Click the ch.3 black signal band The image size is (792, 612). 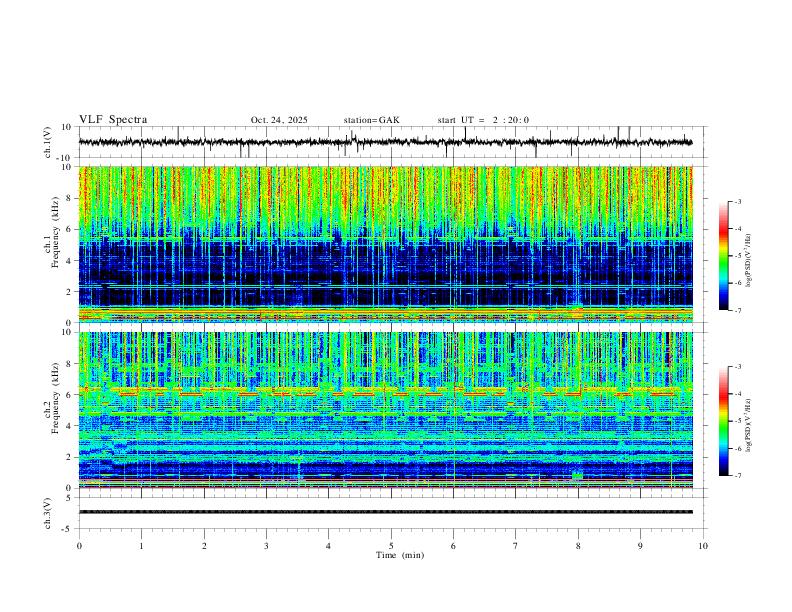click(385, 512)
